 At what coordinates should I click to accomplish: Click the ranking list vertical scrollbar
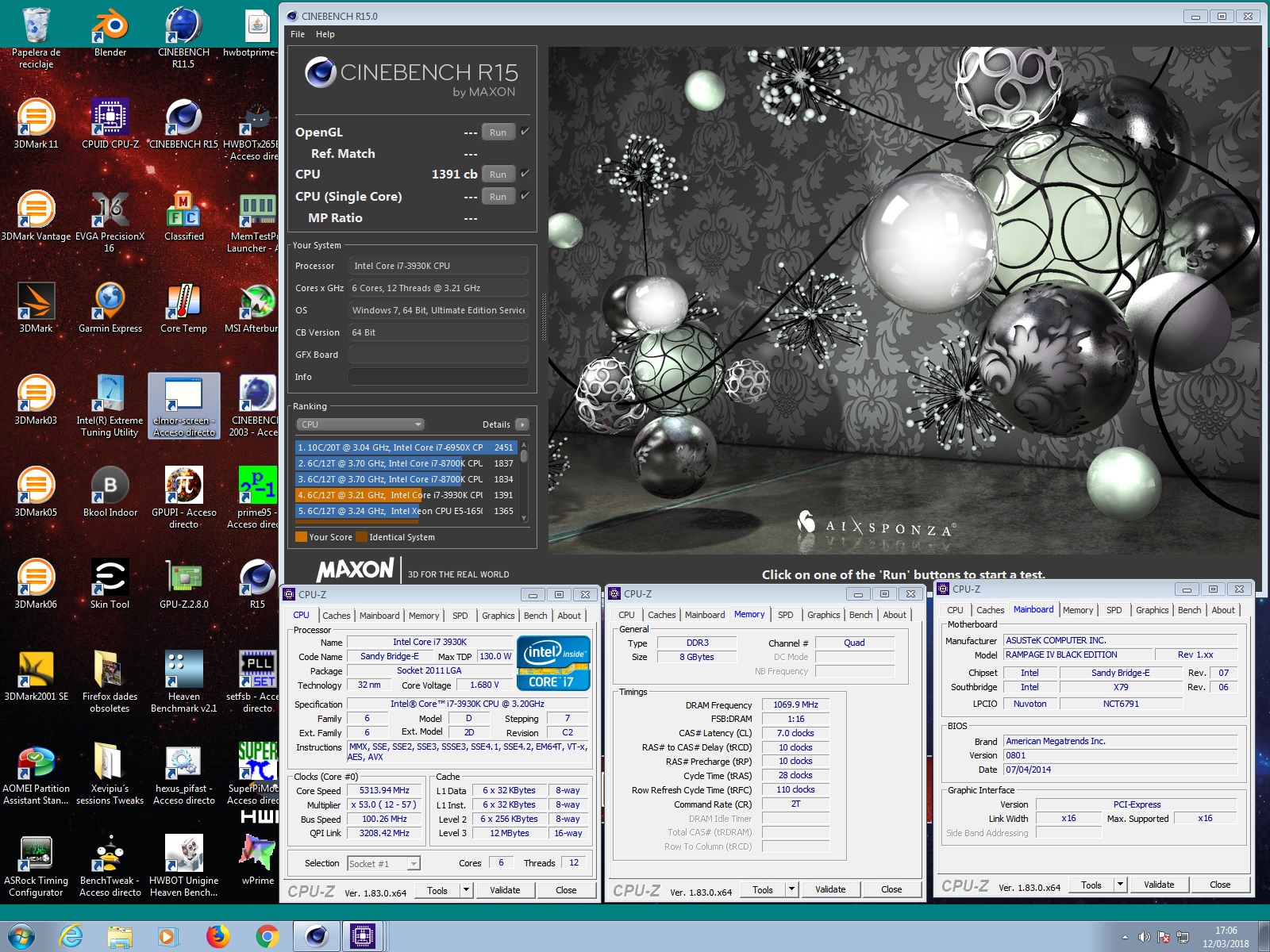[524, 479]
